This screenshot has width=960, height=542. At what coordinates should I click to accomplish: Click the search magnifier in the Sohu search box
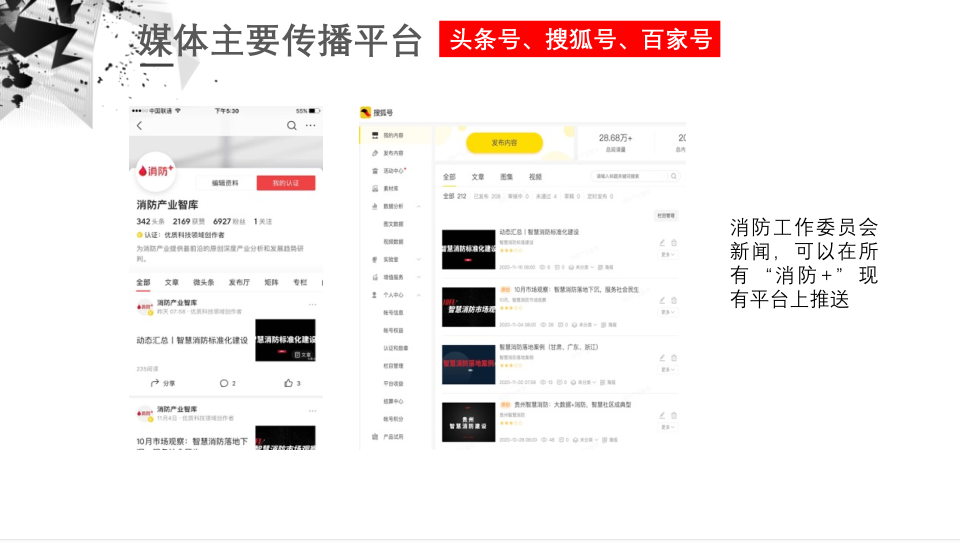[673, 176]
